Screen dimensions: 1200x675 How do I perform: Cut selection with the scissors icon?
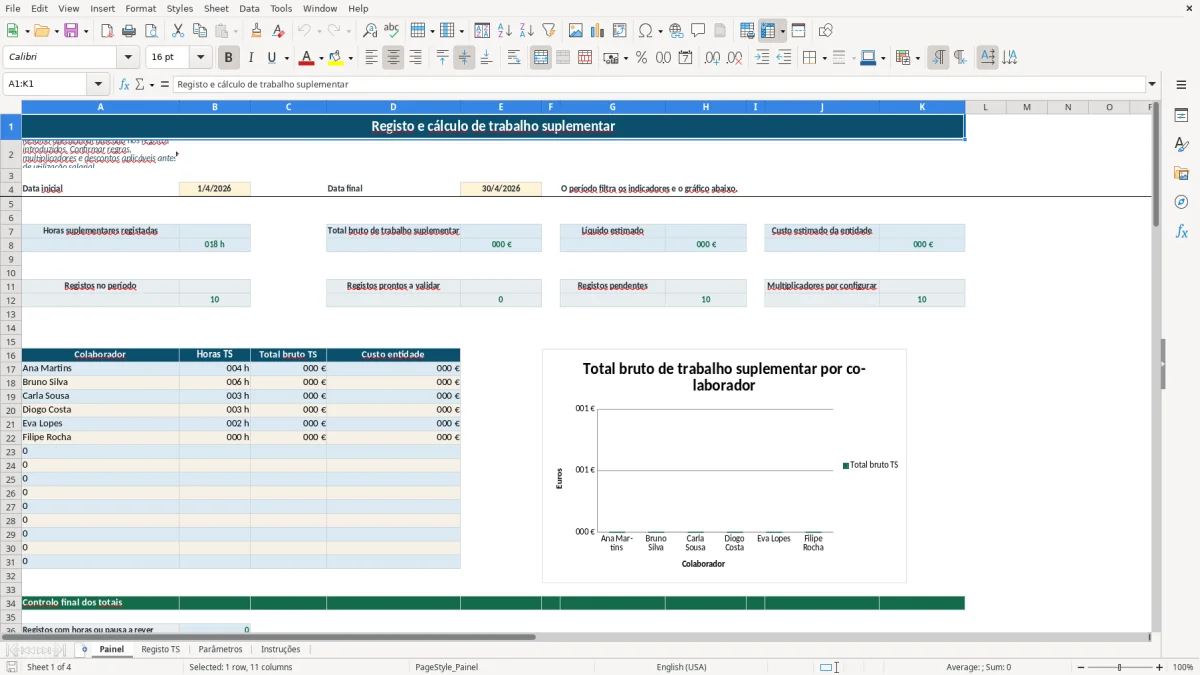point(178,31)
